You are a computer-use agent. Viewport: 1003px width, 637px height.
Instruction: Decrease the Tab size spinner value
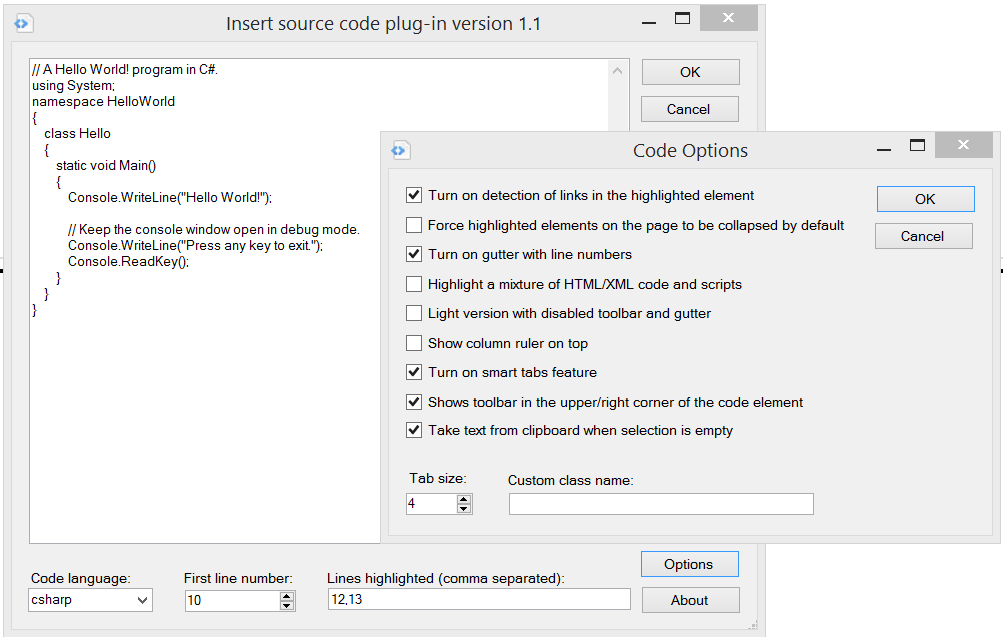coord(463,508)
